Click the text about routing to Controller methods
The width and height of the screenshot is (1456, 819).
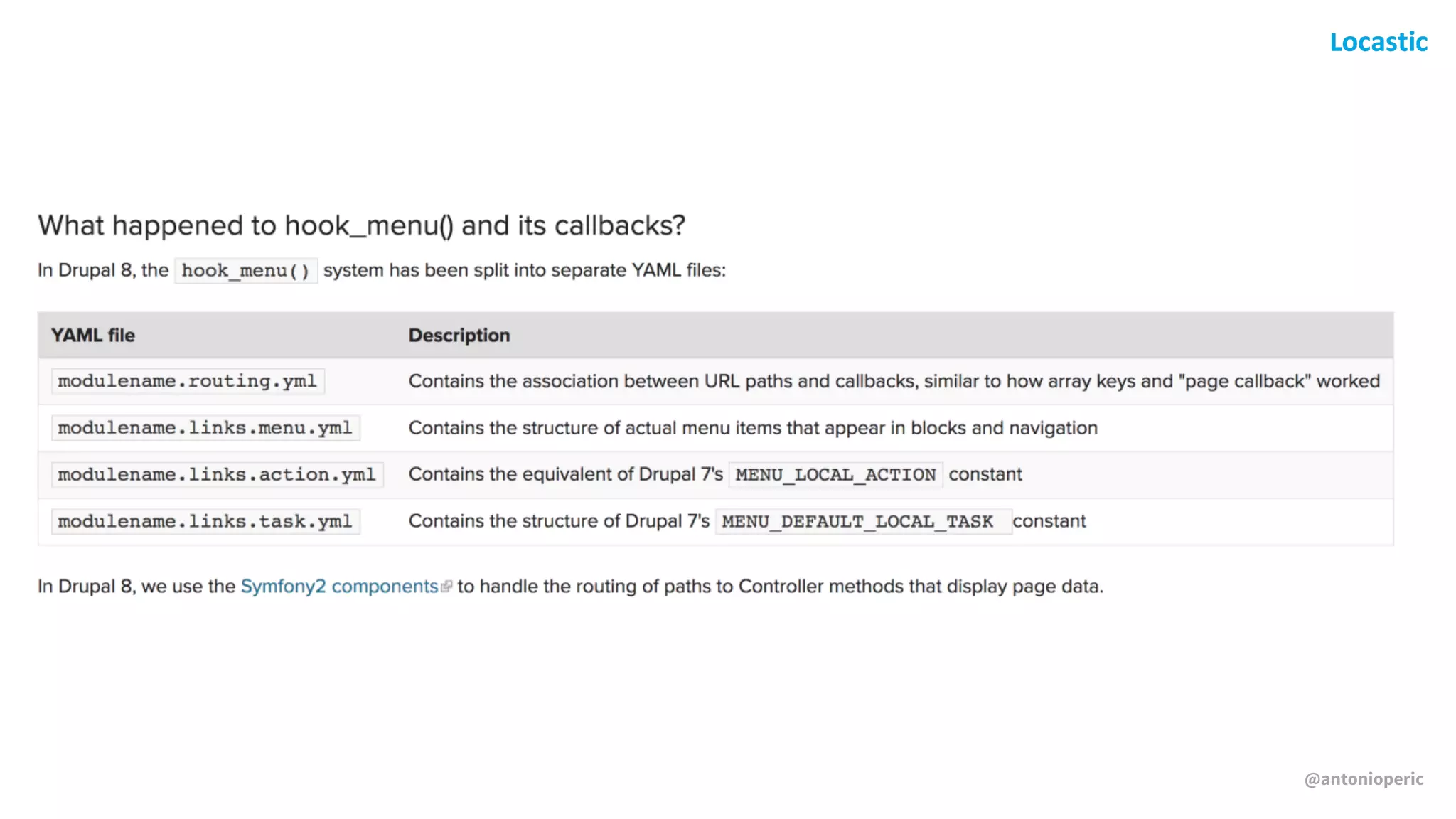[780, 587]
